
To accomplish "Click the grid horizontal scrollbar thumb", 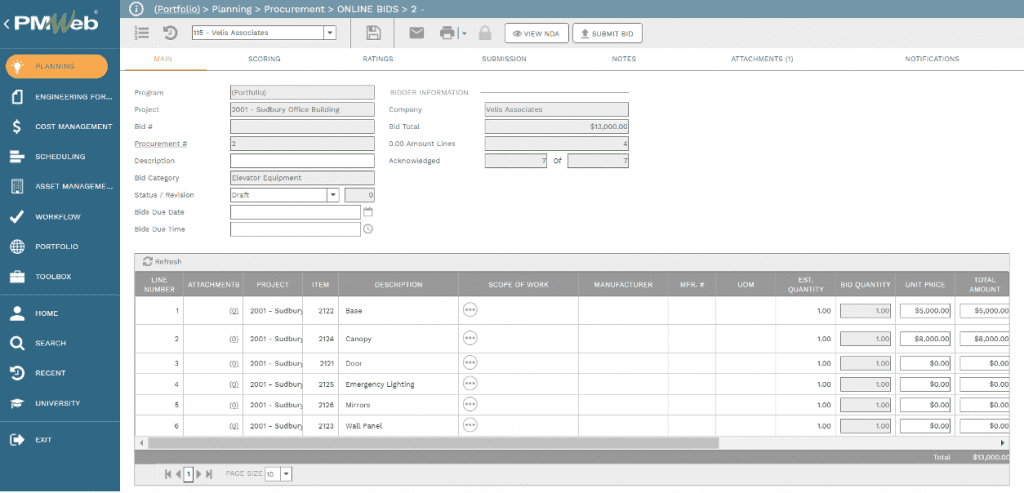I will pos(433,443).
